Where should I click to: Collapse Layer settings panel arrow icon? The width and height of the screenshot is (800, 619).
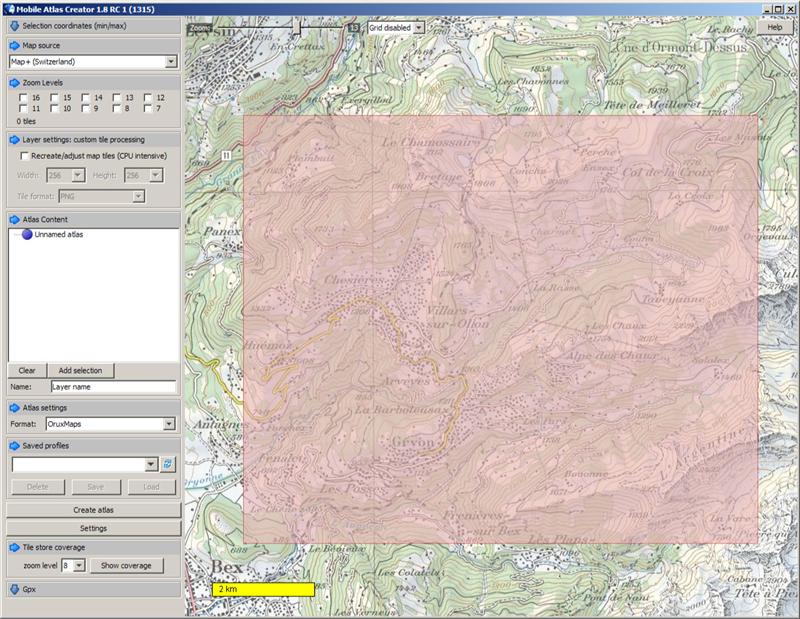click(14, 140)
